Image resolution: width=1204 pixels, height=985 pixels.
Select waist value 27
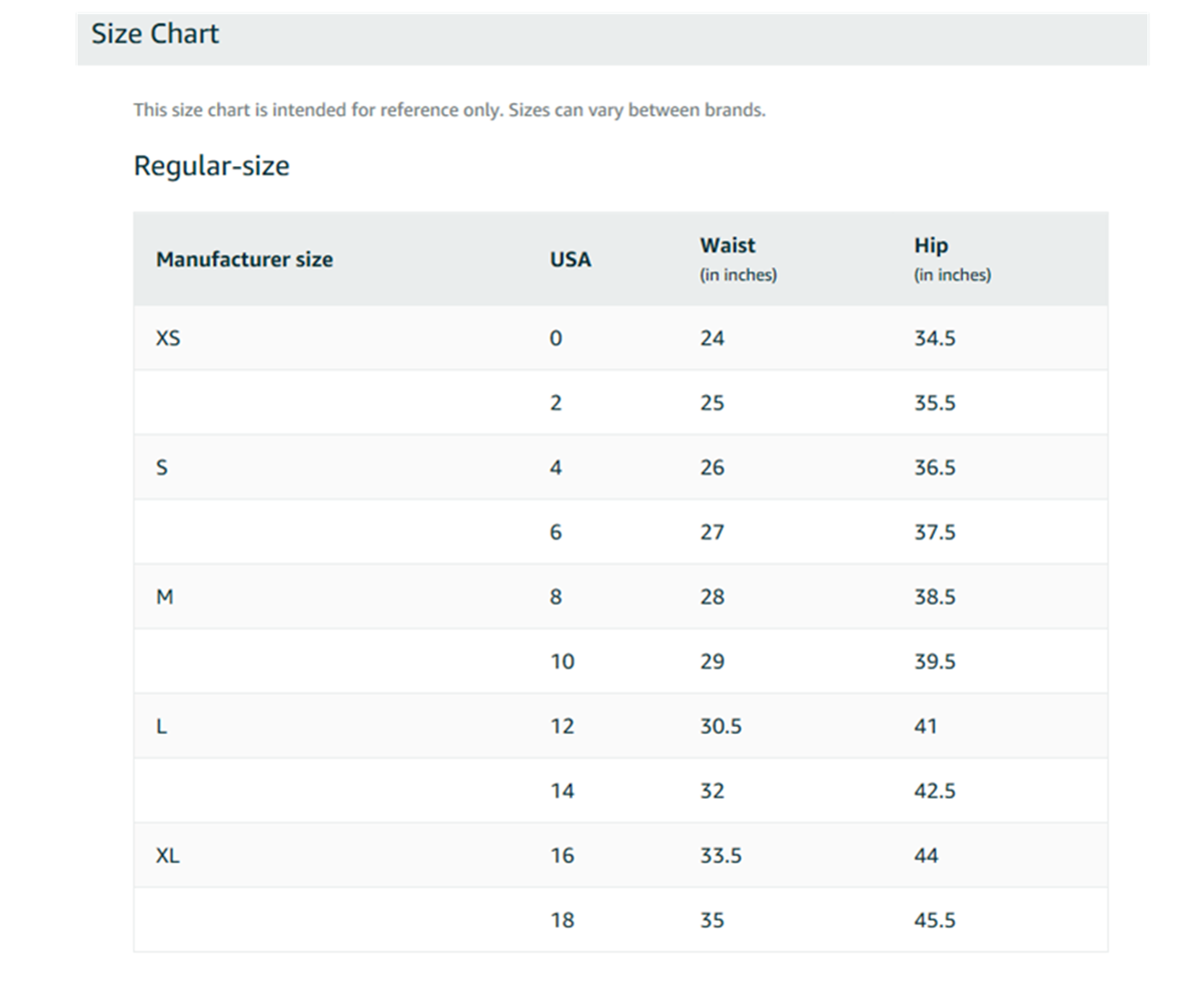[x=712, y=533]
